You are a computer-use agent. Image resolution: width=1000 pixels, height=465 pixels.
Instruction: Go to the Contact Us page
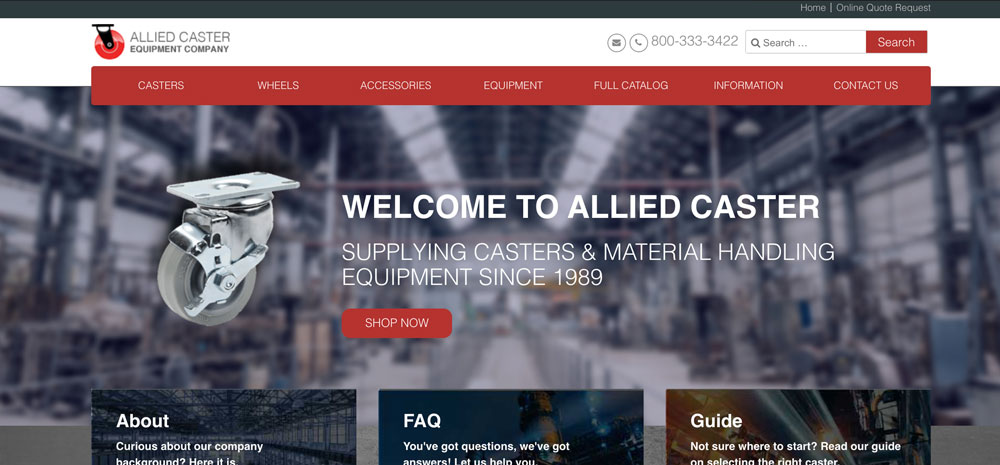pos(865,85)
